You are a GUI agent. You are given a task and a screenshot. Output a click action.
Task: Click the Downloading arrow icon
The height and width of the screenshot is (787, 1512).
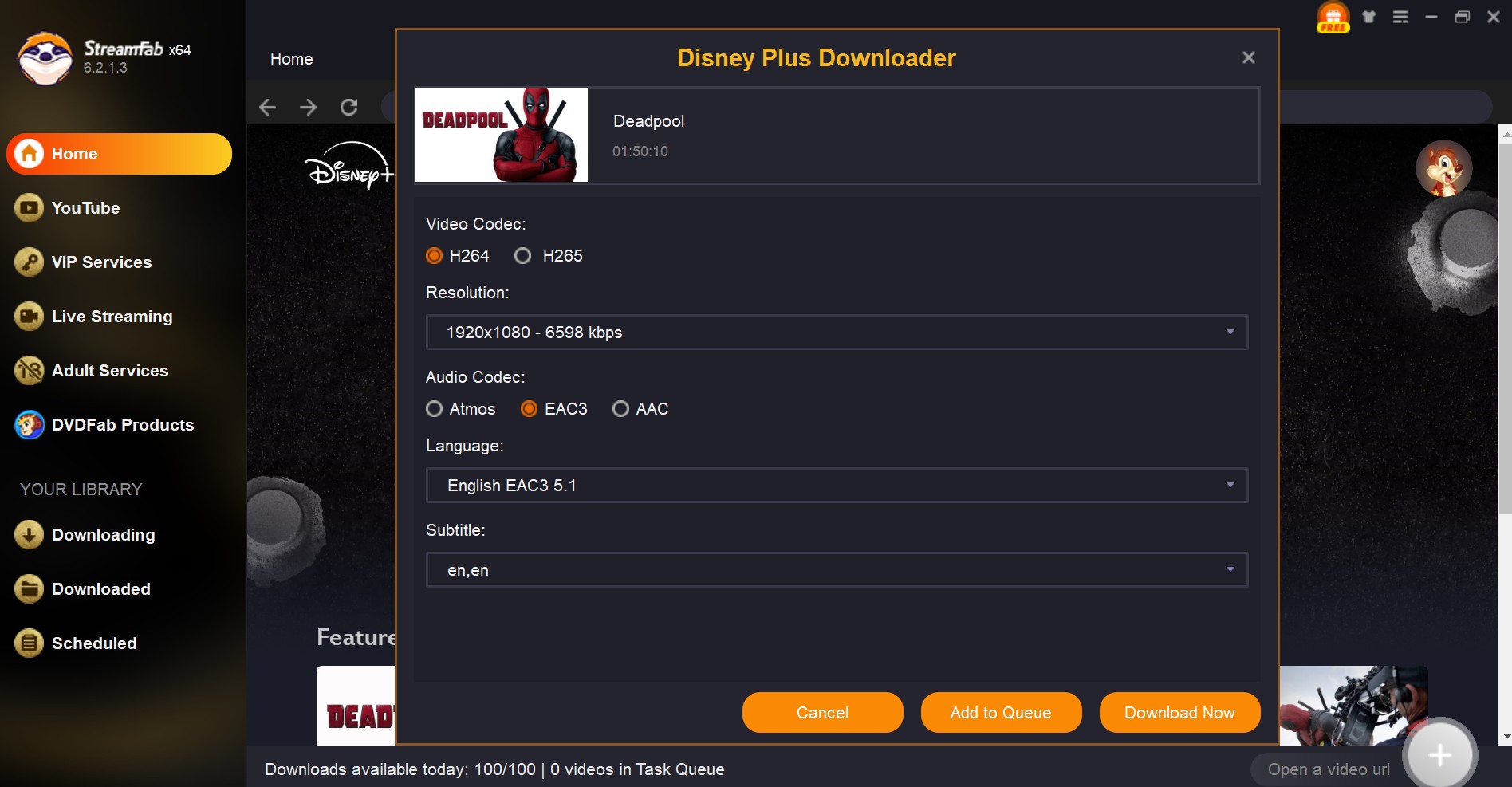click(29, 535)
